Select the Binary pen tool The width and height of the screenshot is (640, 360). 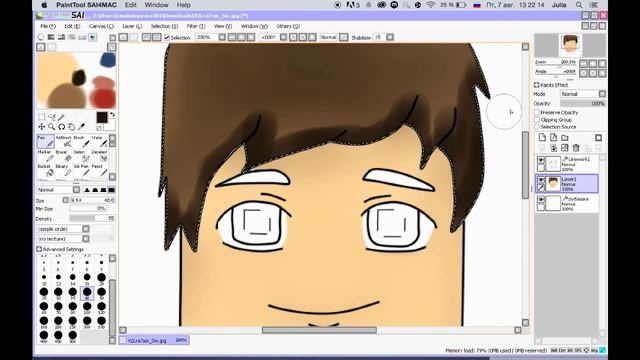click(x=63, y=171)
